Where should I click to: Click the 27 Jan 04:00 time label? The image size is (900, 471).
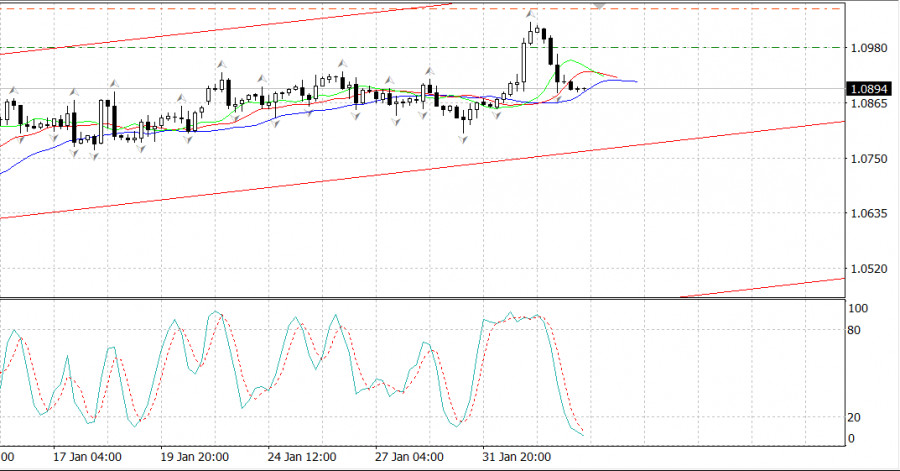point(409,457)
